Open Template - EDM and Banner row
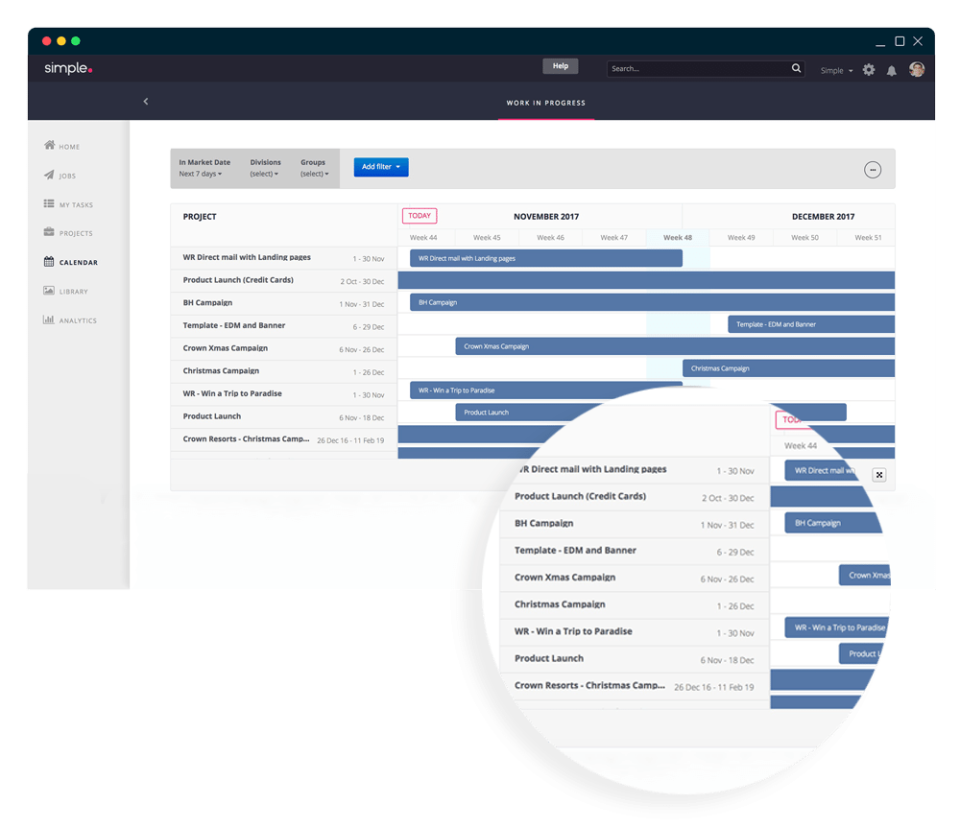 click(283, 326)
